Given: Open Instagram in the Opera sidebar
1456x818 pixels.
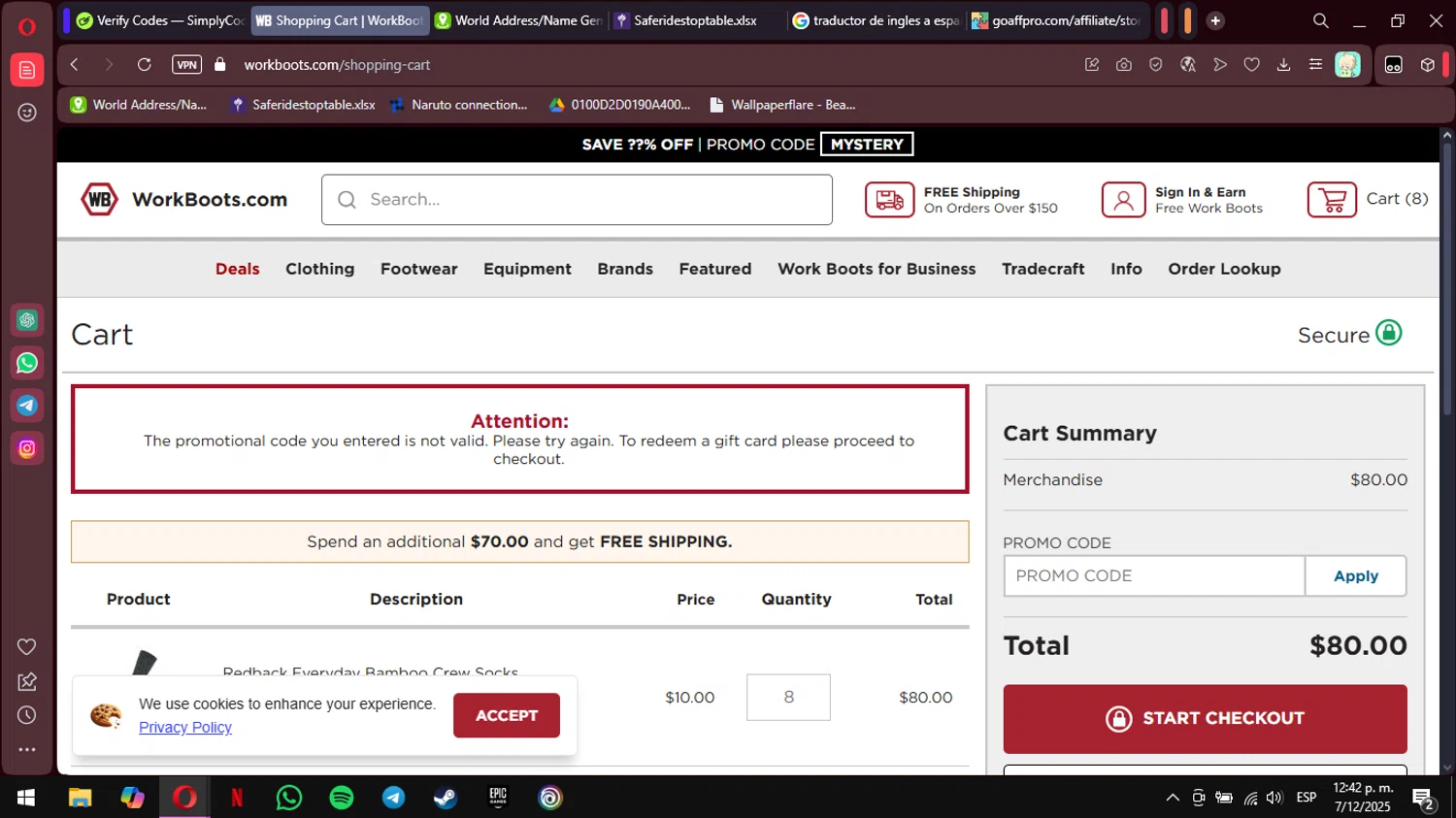Looking at the screenshot, I should pos(27,448).
